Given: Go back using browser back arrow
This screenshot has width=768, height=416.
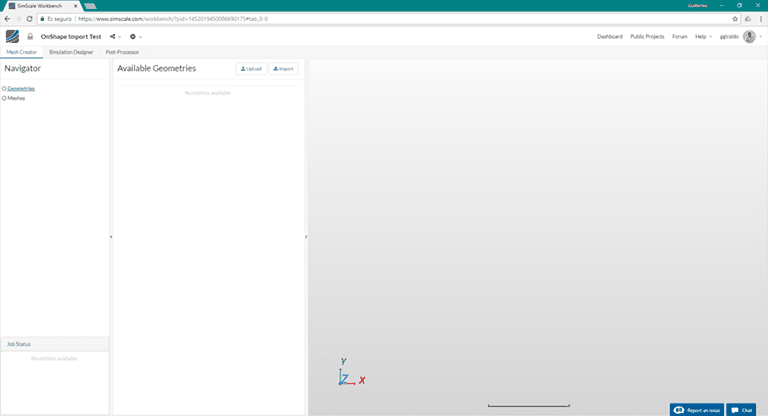Looking at the screenshot, I should (8, 18).
